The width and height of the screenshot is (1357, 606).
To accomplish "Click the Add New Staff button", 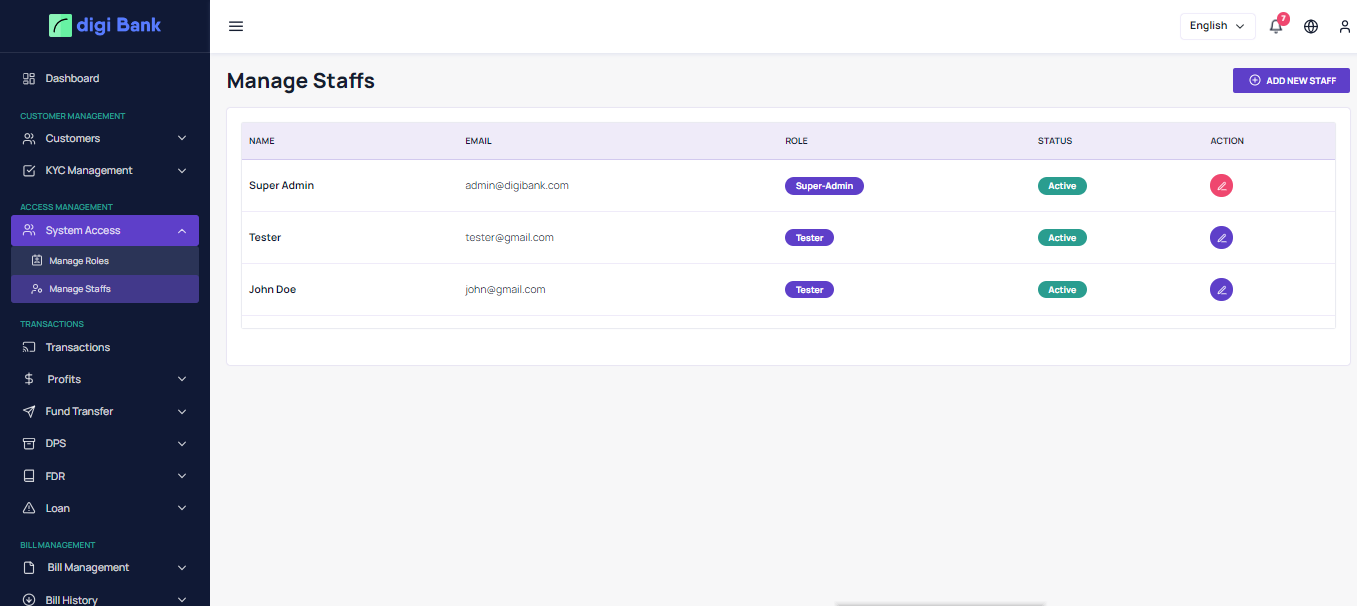I will click(x=1291, y=80).
